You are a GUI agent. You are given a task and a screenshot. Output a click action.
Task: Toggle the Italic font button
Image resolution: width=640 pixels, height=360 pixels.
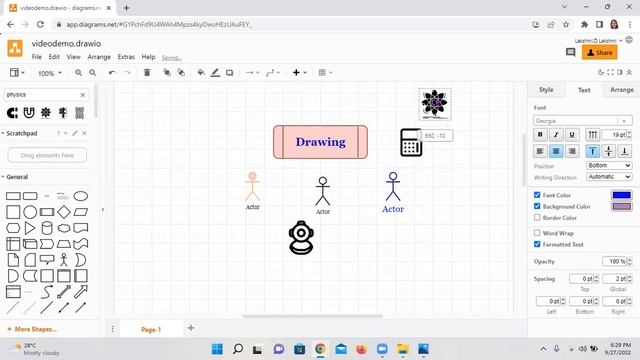coord(556,134)
